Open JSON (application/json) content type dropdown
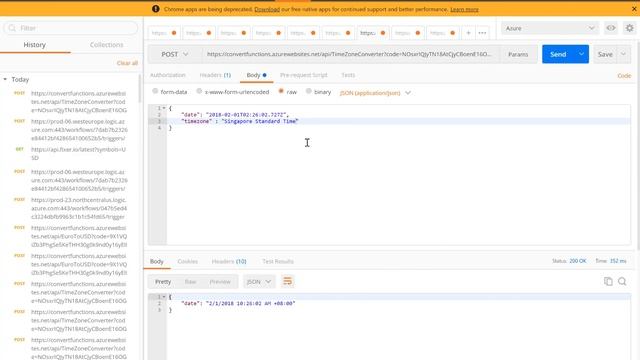 375,93
